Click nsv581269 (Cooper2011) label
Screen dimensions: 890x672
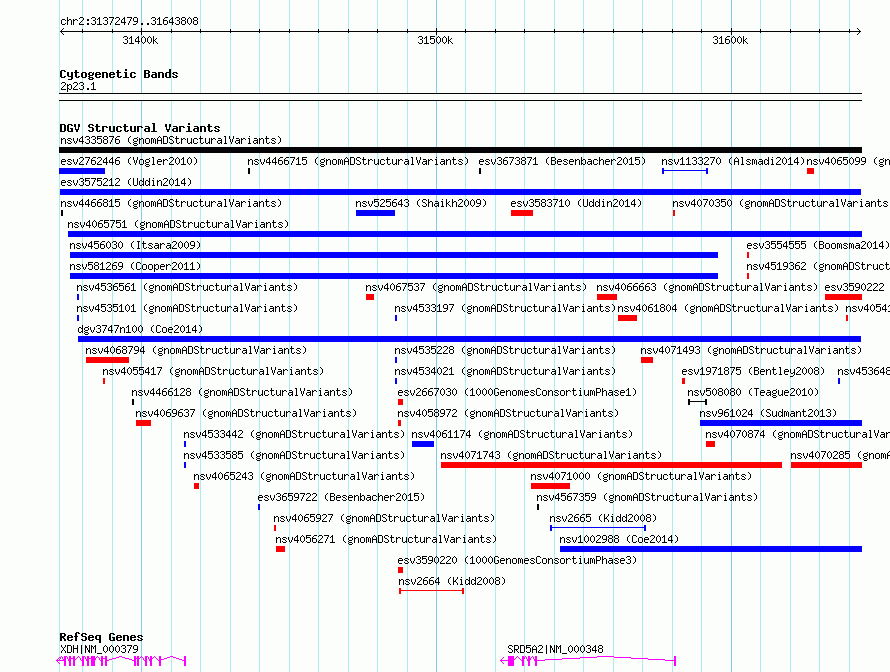coord(135,266)
